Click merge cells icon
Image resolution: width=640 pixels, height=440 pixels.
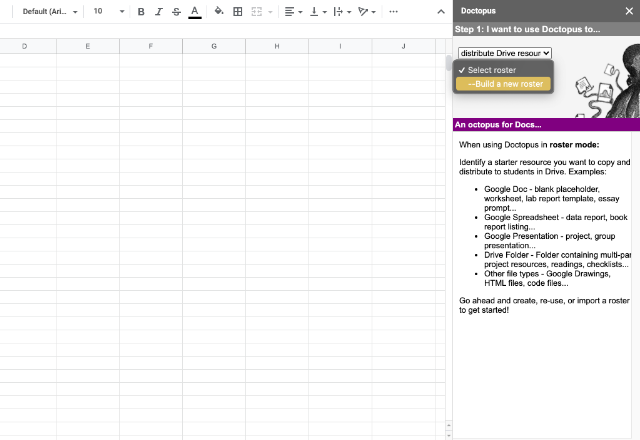point(256,12)
